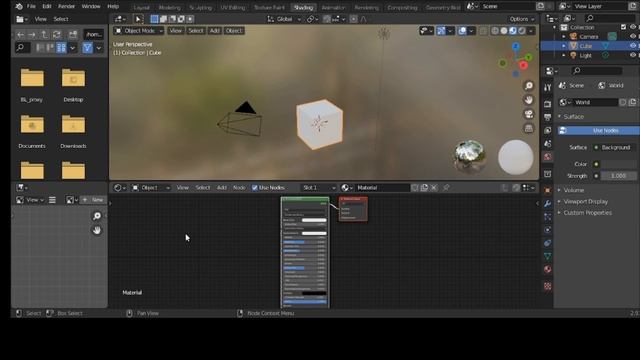Image resolution: width=640 pixels, height=360 pixels.
Task: Open the Window menu
Action: tap(91, 7)
